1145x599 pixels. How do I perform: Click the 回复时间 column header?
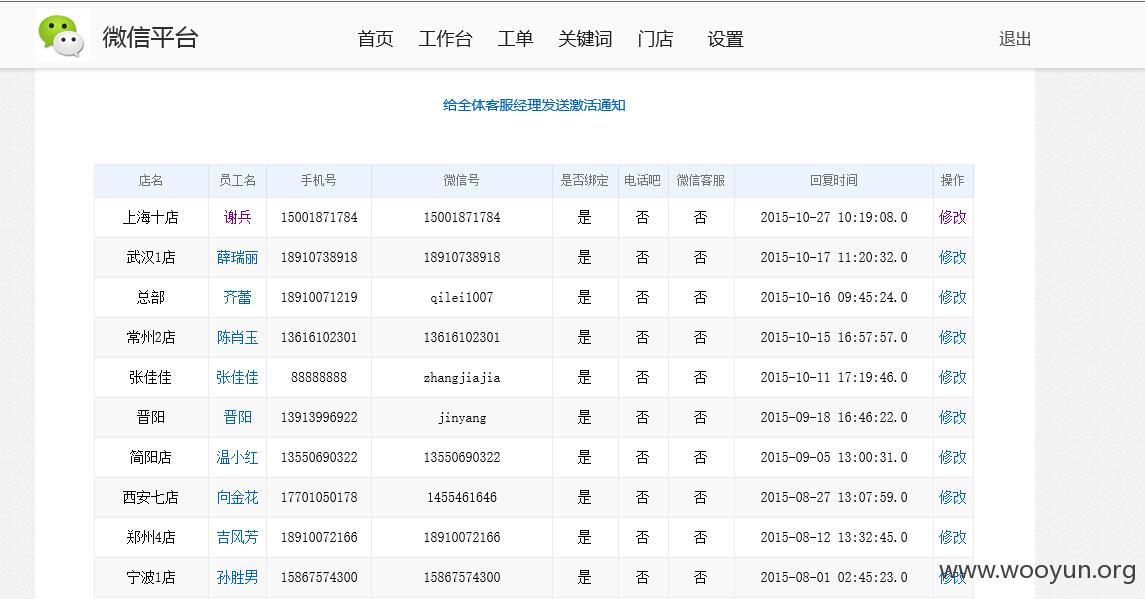pos(833,180)
